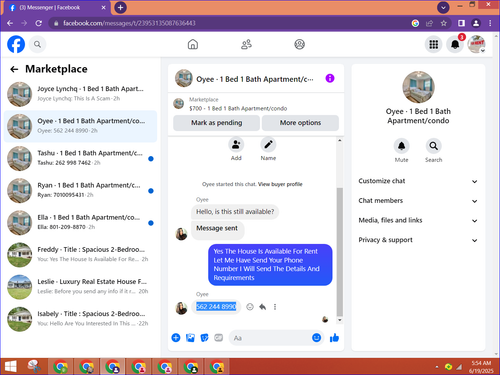Reload the page in browser toolbar
This screenshot has width=500, height=375.
click(x=39, y=23)
